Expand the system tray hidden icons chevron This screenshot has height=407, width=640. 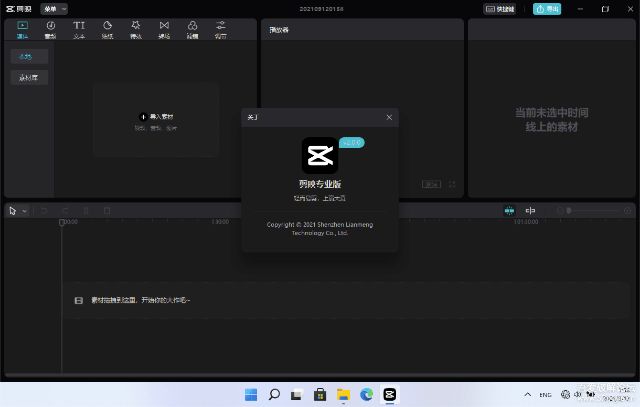click(528, 395)
